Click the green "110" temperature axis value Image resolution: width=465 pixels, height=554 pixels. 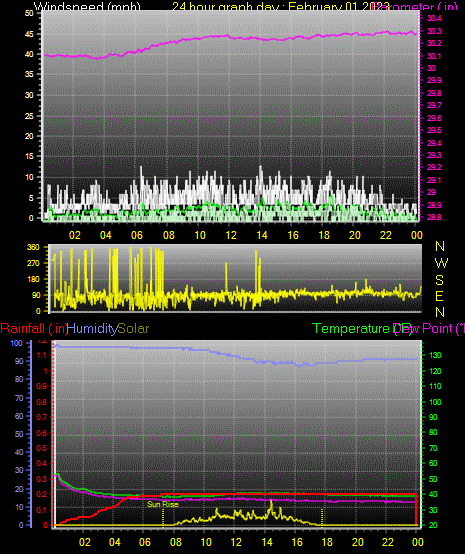[x=435, y=387]
